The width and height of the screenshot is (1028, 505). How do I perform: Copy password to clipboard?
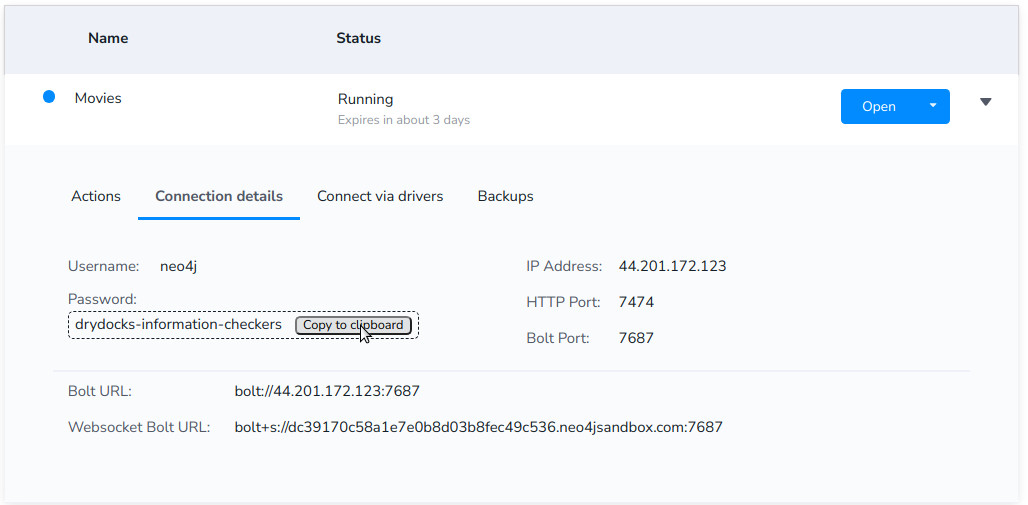click(353, 325)
